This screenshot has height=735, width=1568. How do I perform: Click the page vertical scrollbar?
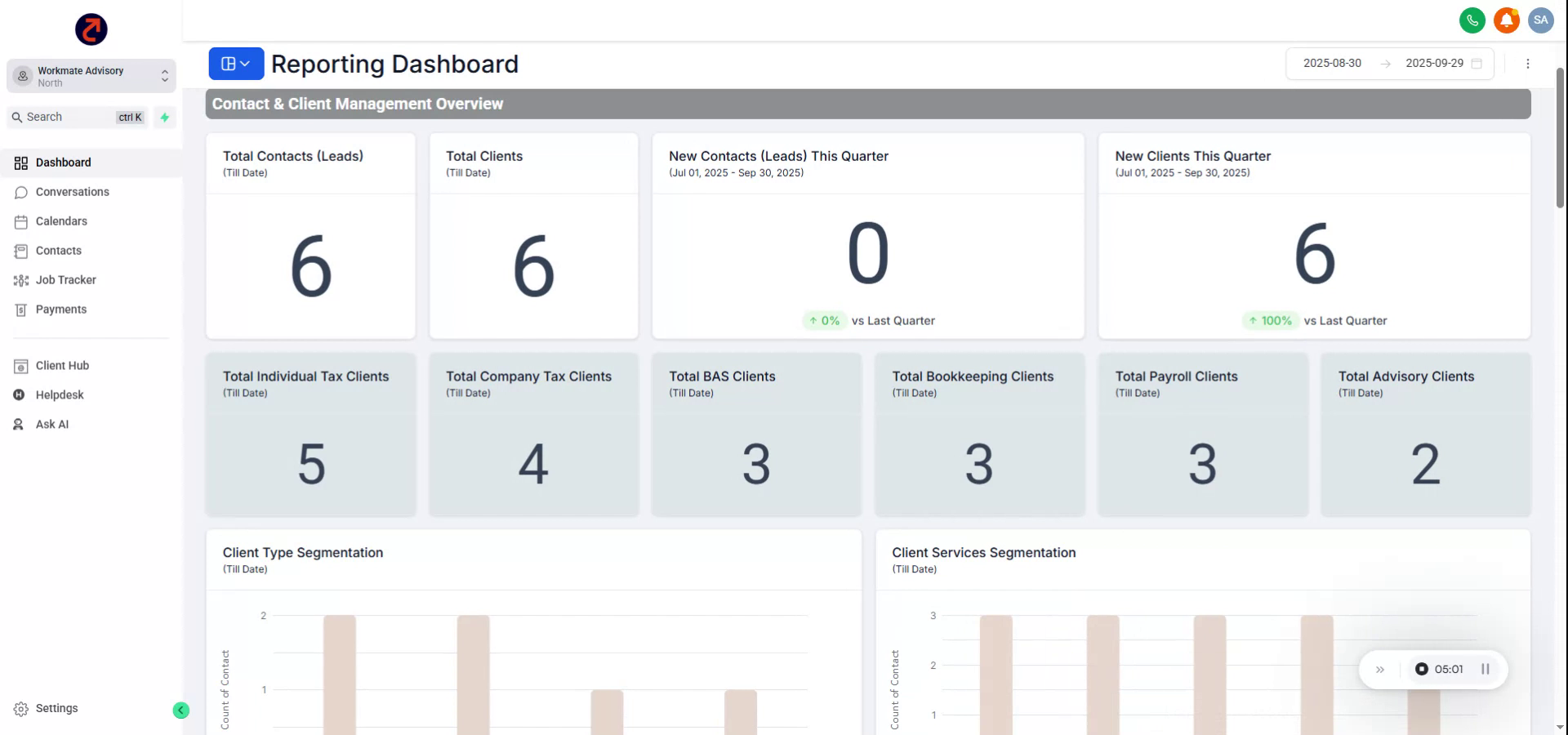(x=1560, y=139)
